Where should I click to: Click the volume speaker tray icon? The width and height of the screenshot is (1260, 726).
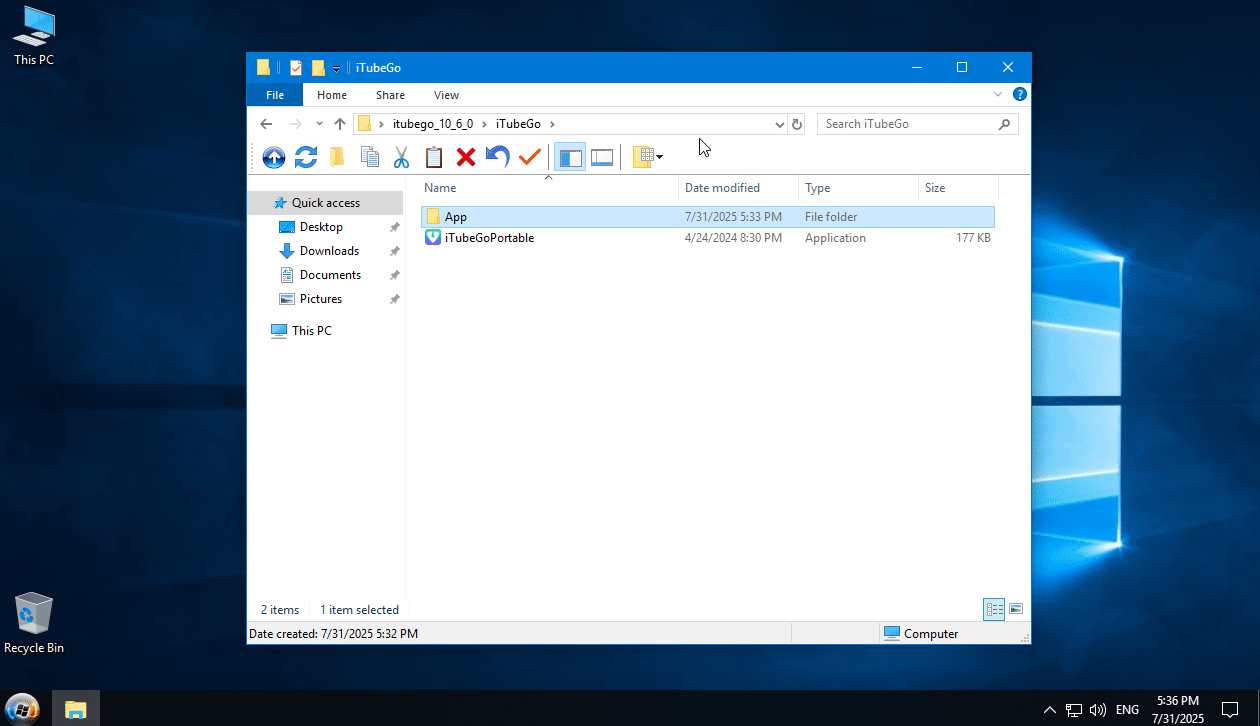tap(1097, 710)
